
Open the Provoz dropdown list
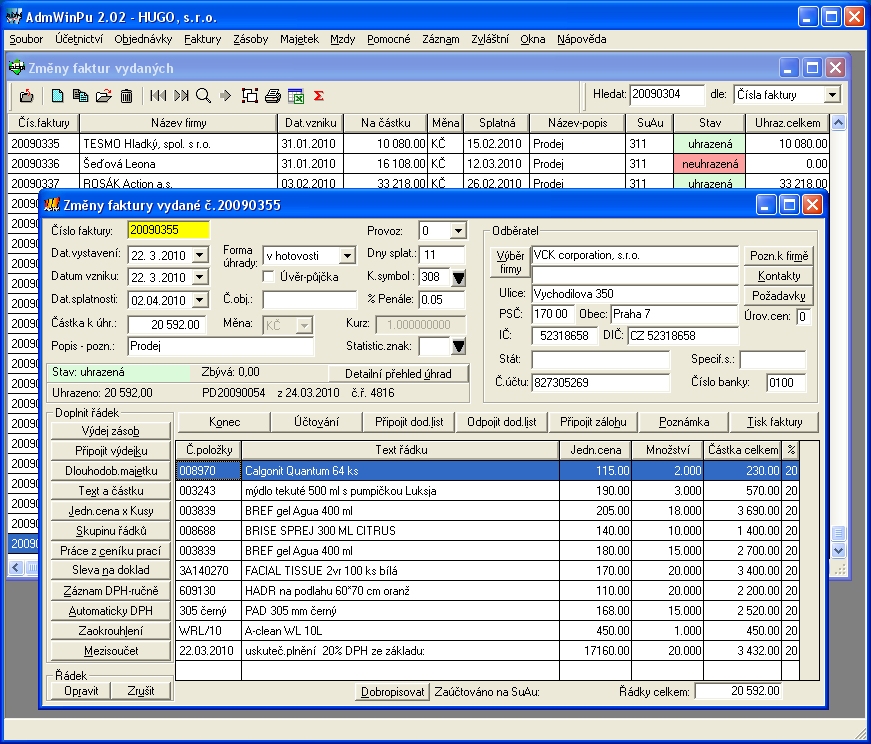(x=458, y=231)
